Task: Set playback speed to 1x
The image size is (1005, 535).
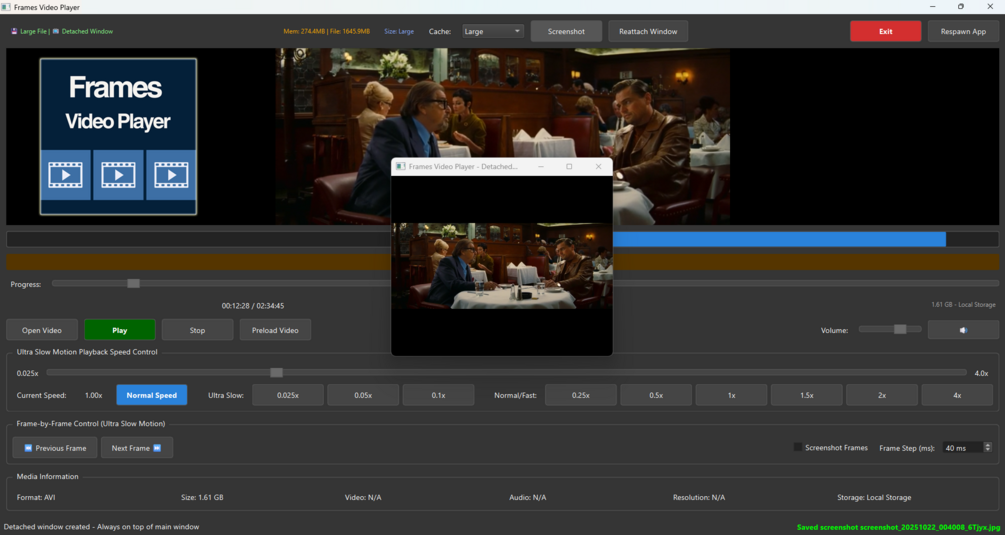Action: coord(731,395)
